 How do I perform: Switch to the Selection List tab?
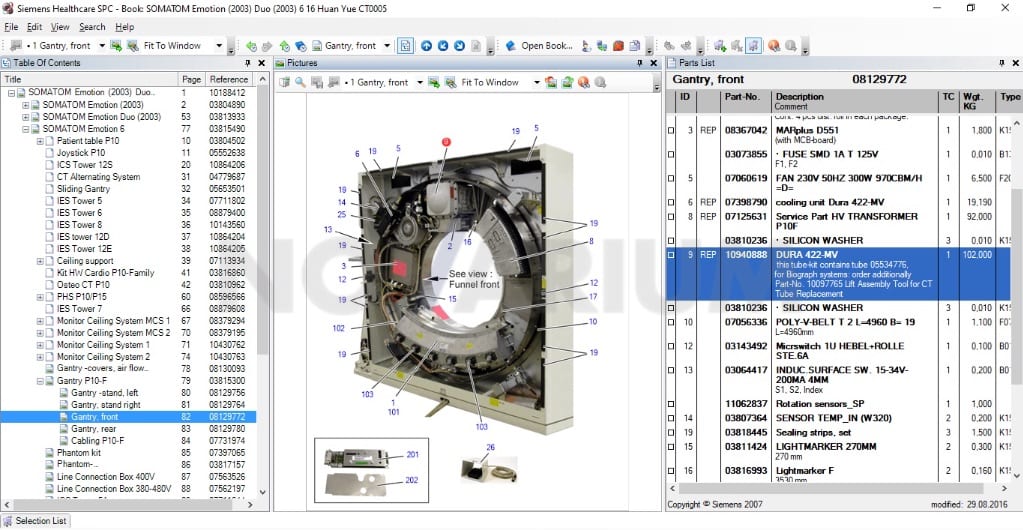point(36,521)
